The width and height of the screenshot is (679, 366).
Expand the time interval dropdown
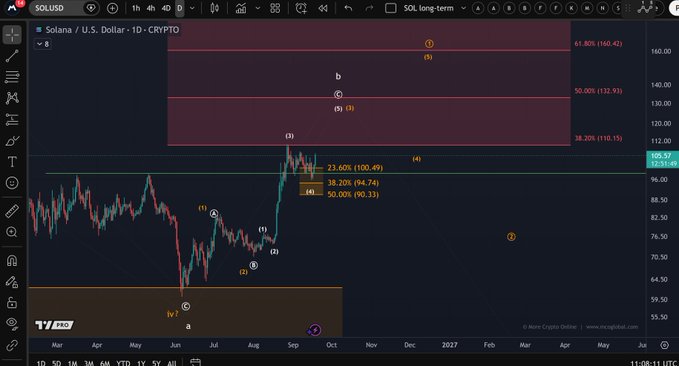192,8
